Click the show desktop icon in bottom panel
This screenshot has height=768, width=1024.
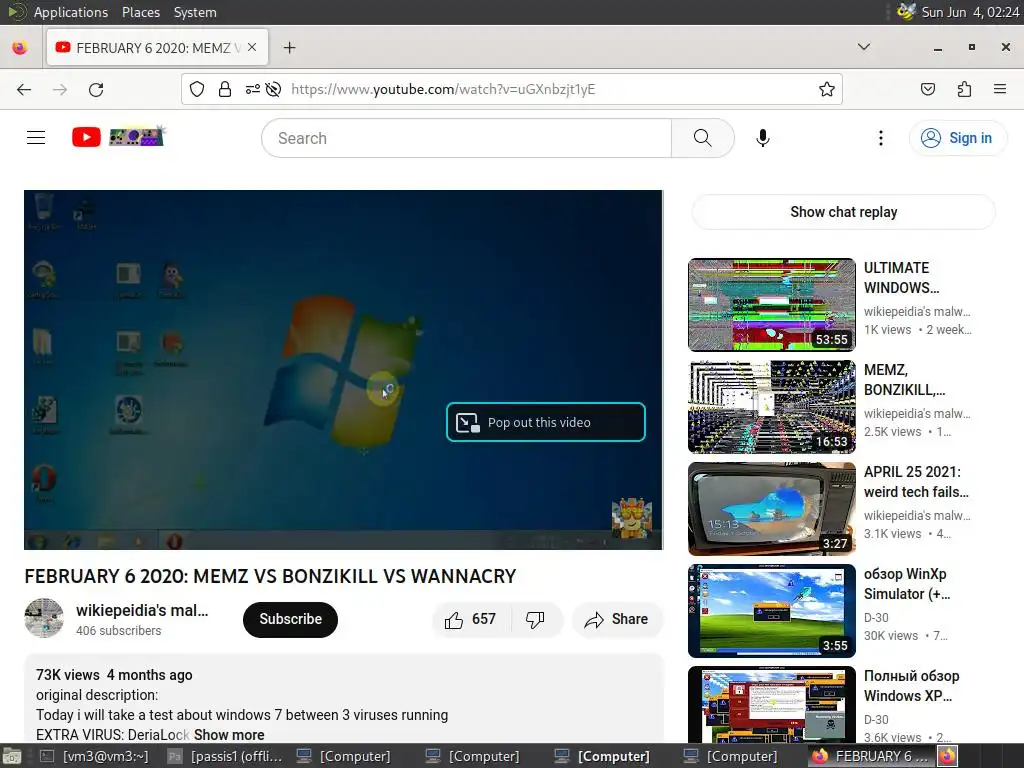[x=12, y=756]
